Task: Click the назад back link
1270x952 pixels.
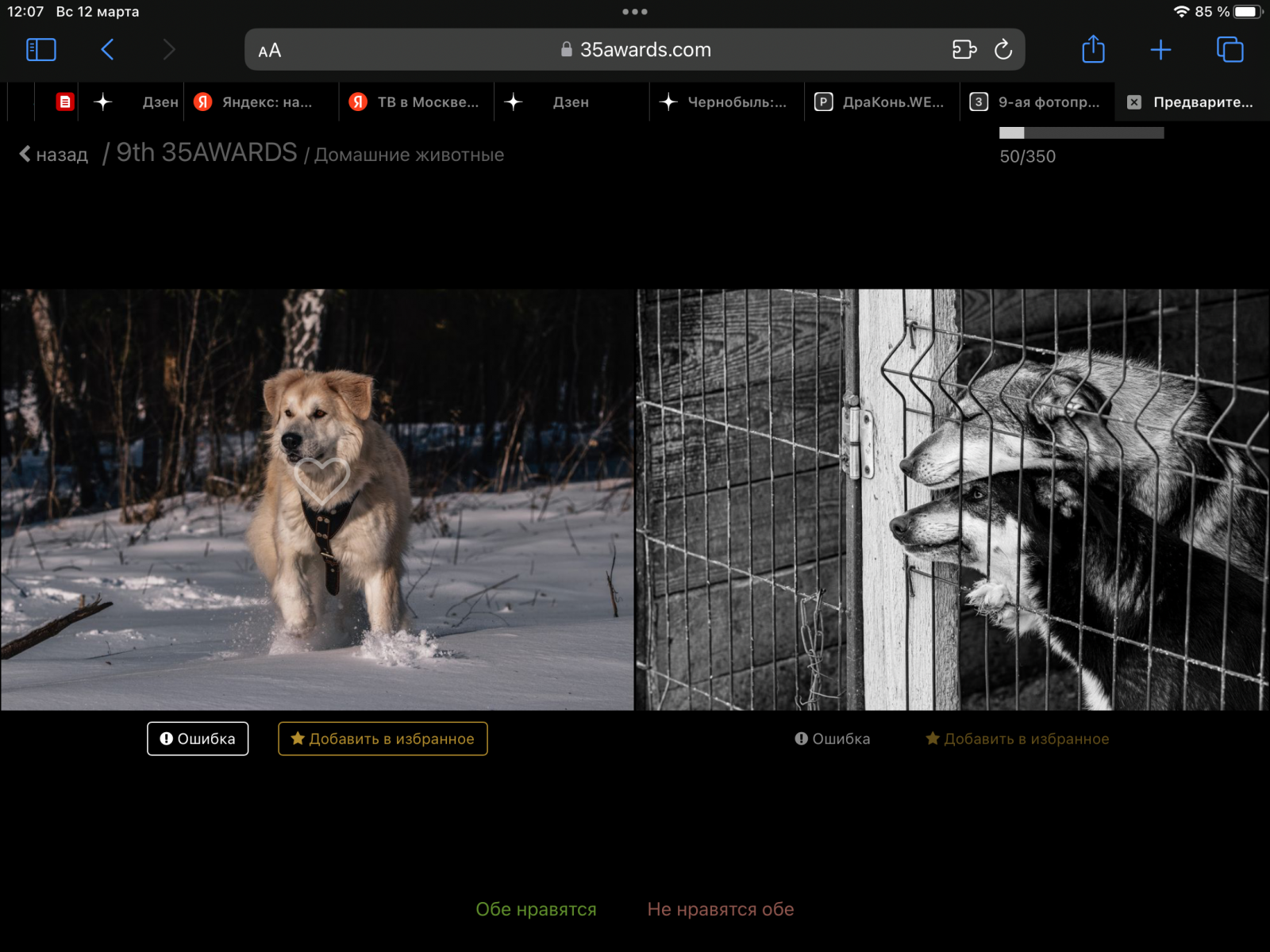Action: click(x=54, y=155)
